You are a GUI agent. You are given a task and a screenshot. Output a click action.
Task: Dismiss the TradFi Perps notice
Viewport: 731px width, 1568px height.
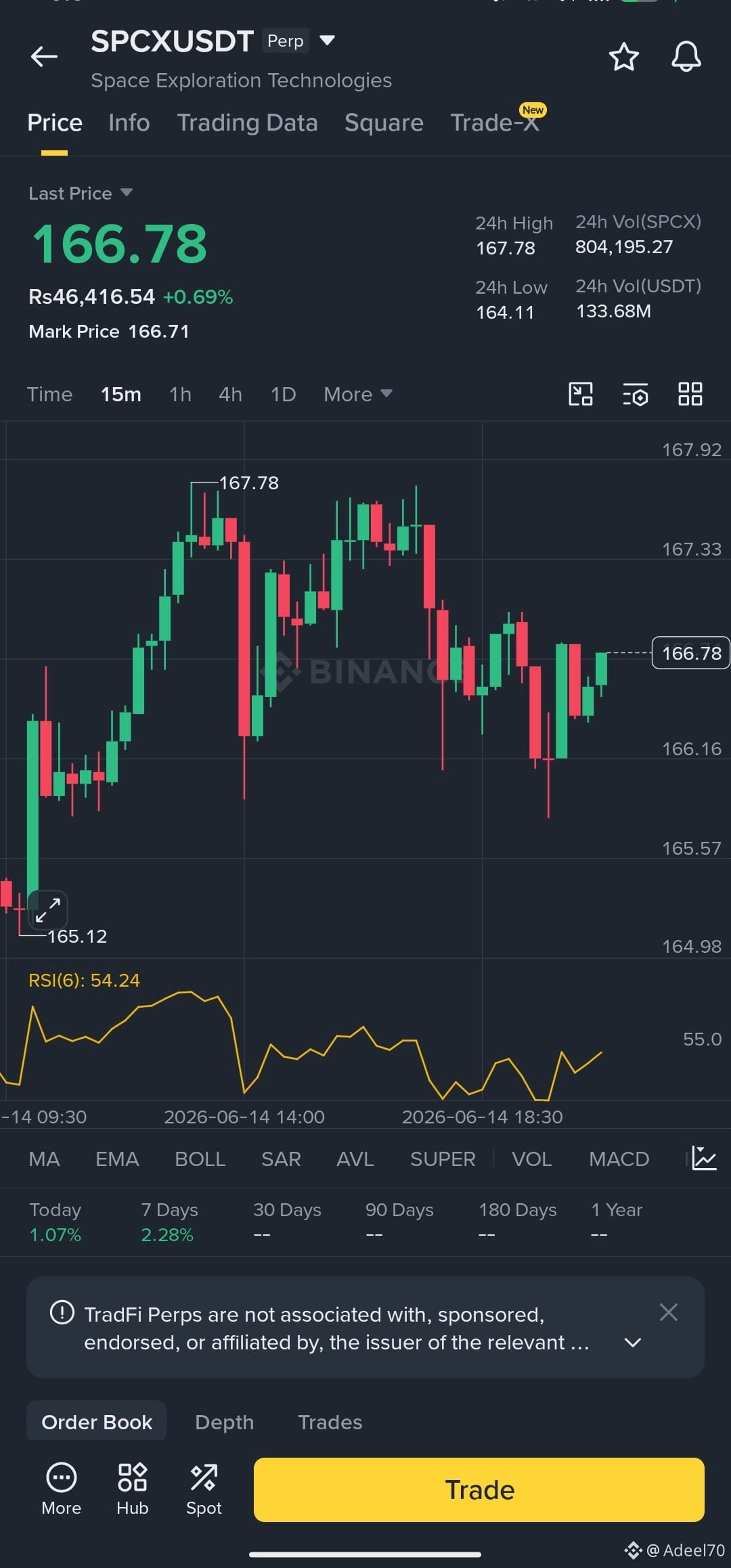669,1312
